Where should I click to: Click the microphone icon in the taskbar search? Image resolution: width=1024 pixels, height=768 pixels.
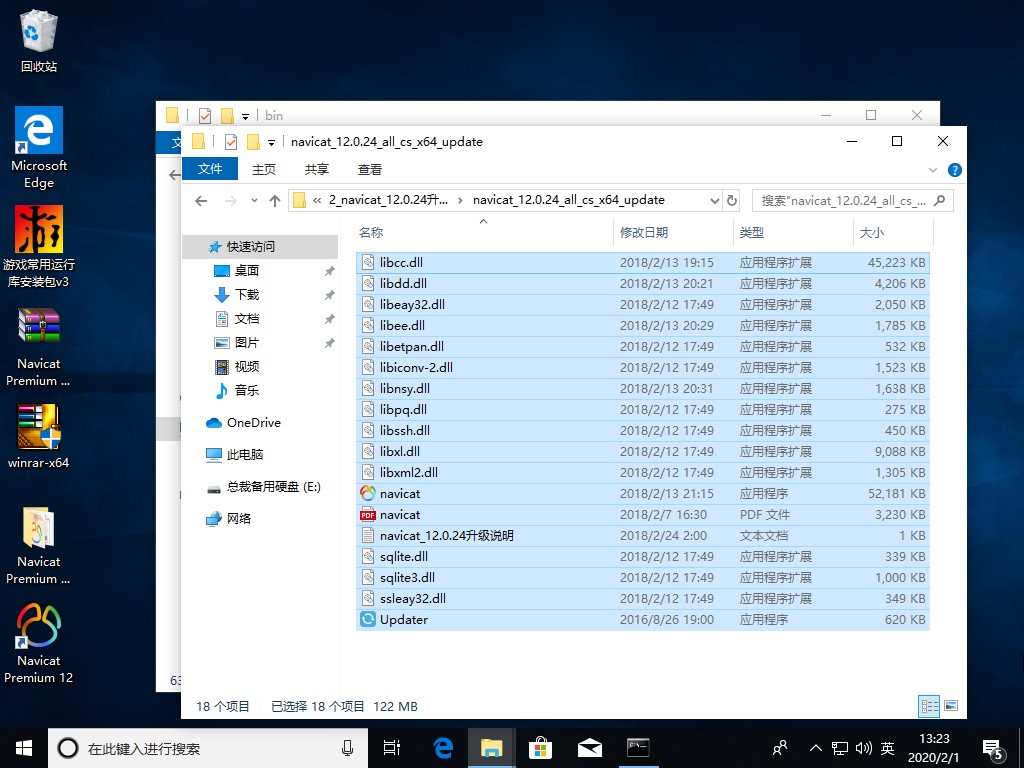tap(347, 748)
